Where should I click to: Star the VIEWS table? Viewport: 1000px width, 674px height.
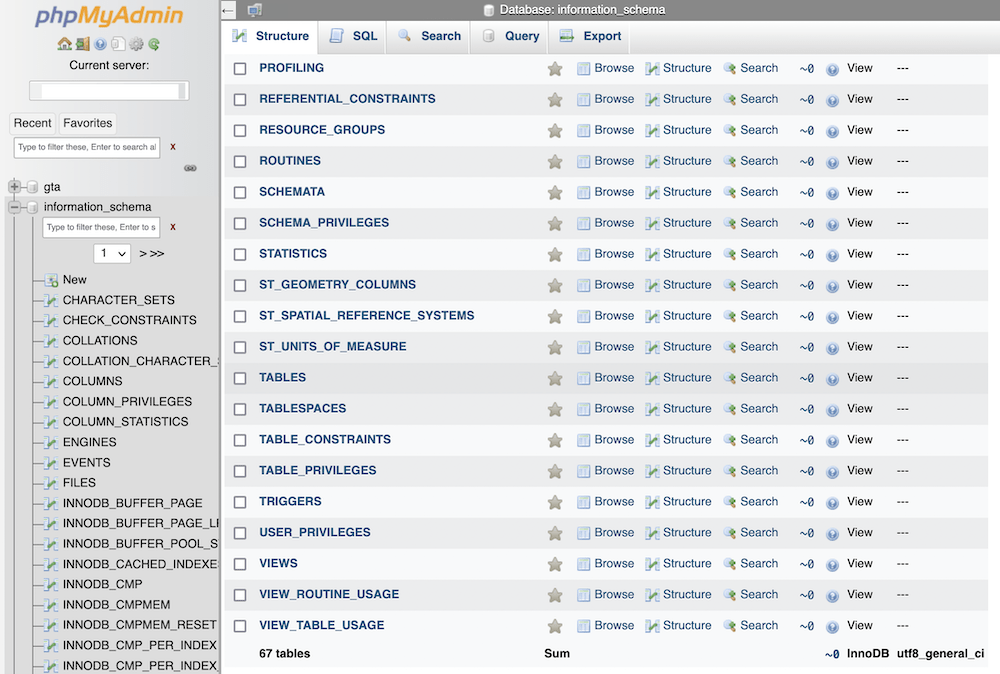coord(555,564)
